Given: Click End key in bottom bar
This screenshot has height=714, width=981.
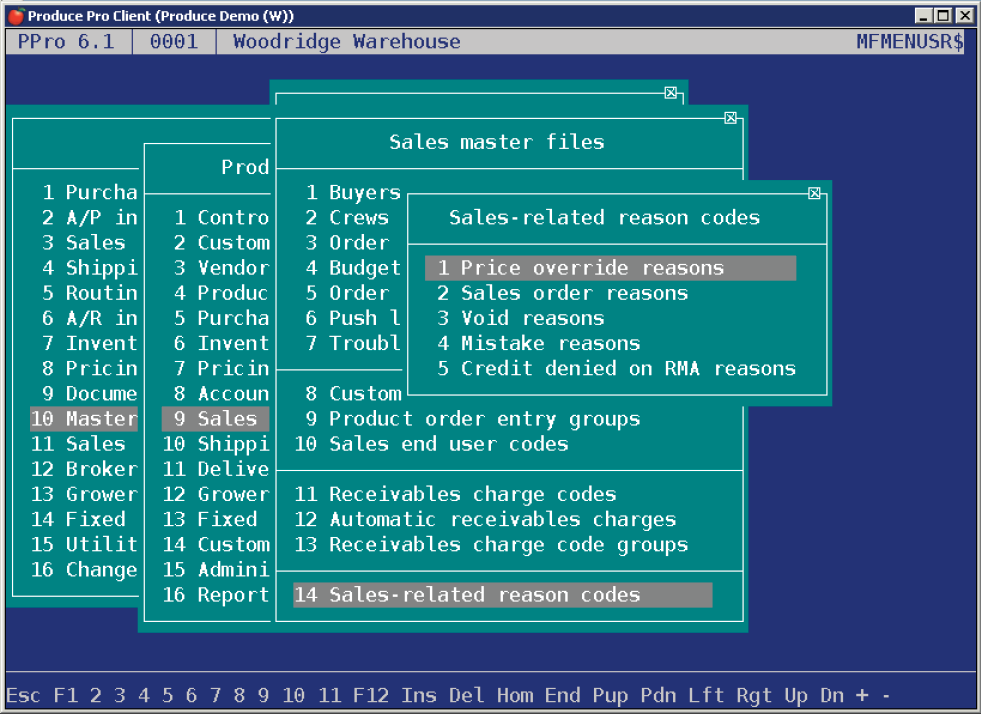Looking at the screenshot, I should 562,695.
